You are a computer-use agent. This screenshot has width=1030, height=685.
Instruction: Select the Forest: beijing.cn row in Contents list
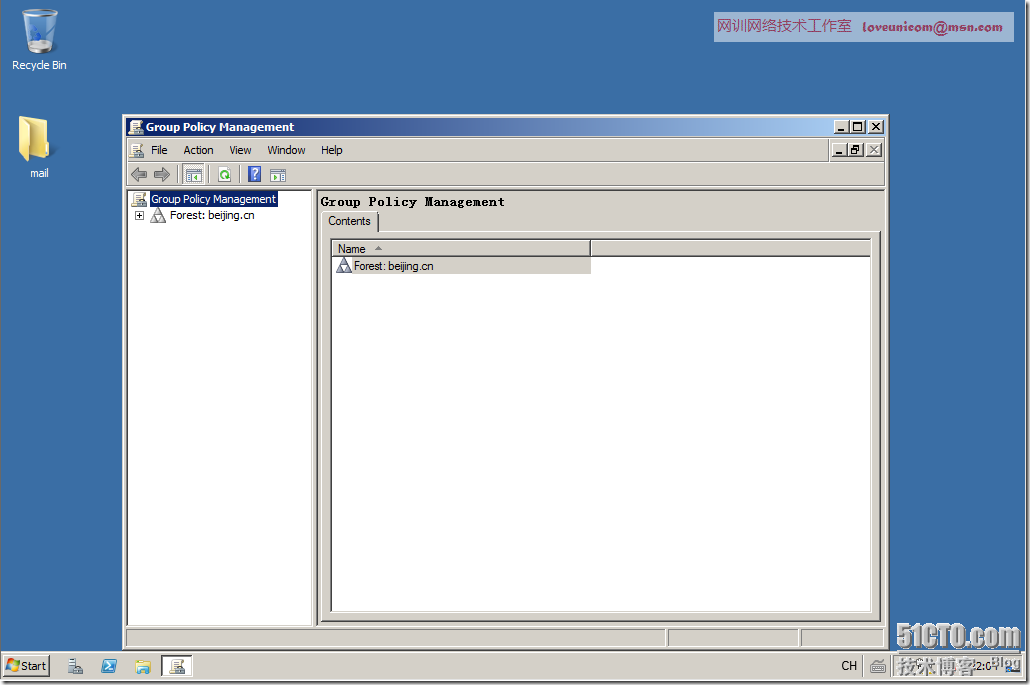[463, 266]
